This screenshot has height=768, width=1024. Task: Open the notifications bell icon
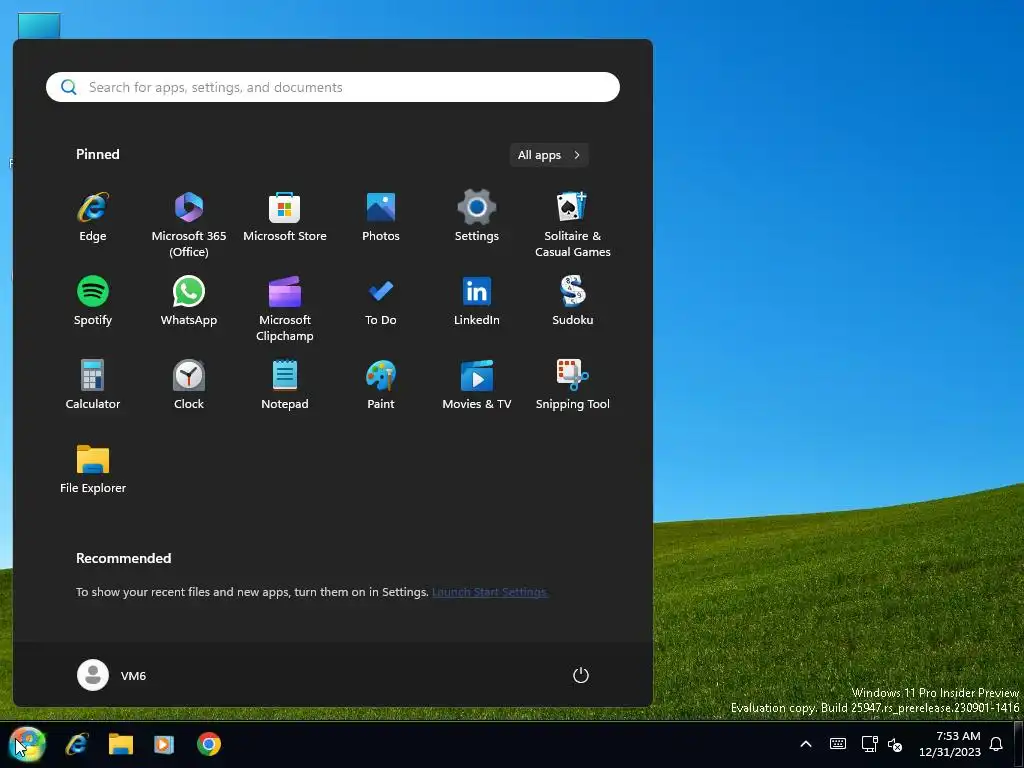tap(996, 744)
